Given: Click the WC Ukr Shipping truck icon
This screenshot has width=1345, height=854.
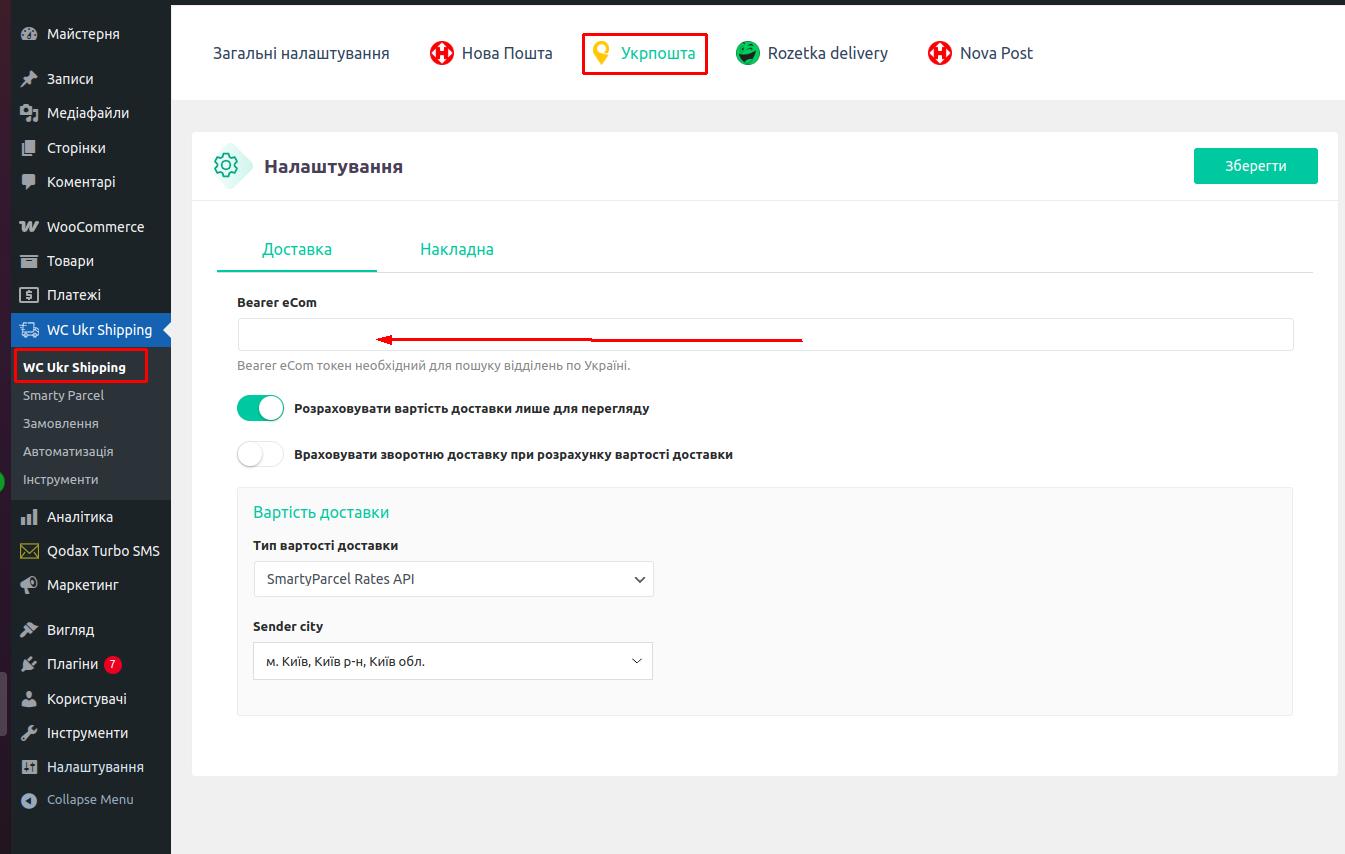Looking at the screenshot, I should pos(29,330).
